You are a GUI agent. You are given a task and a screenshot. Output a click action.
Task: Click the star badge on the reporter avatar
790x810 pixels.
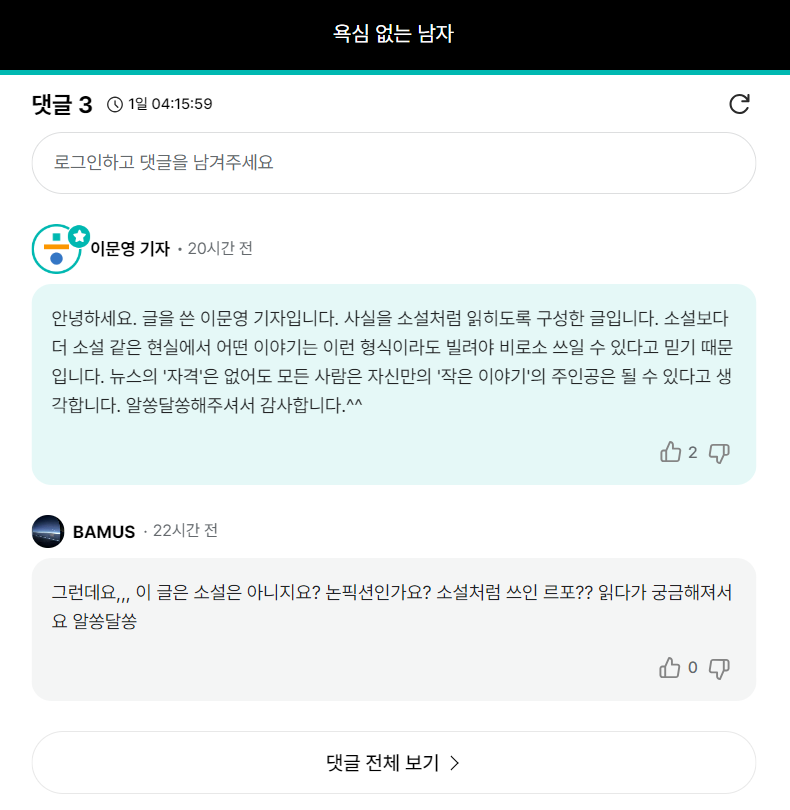79,237
